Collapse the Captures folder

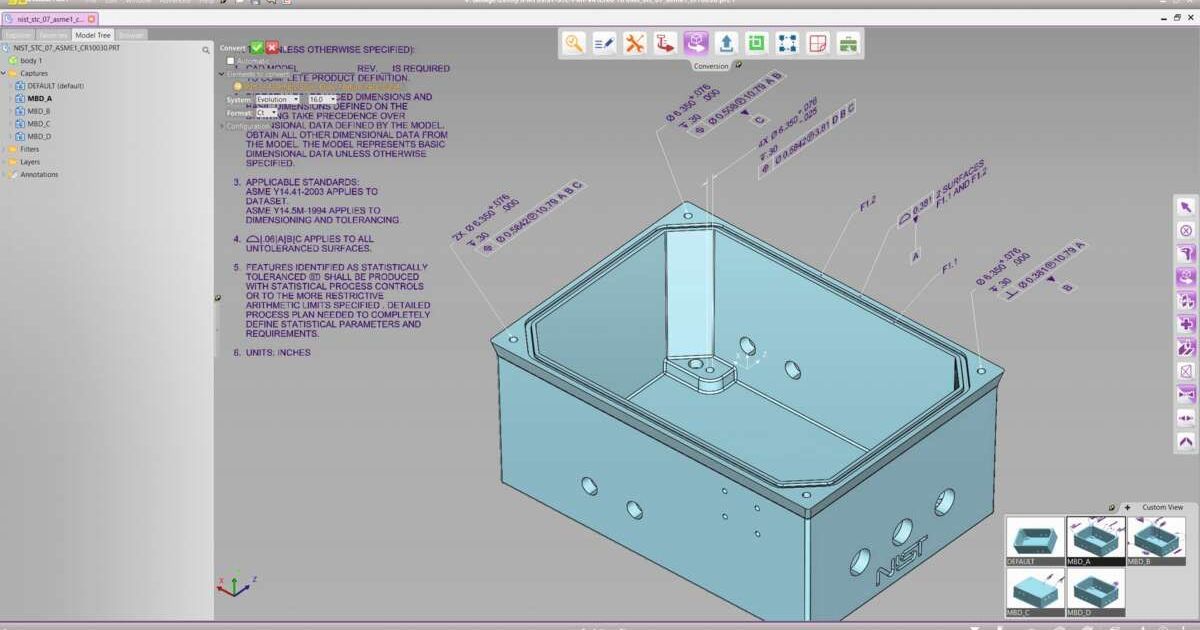coord(4,73)
